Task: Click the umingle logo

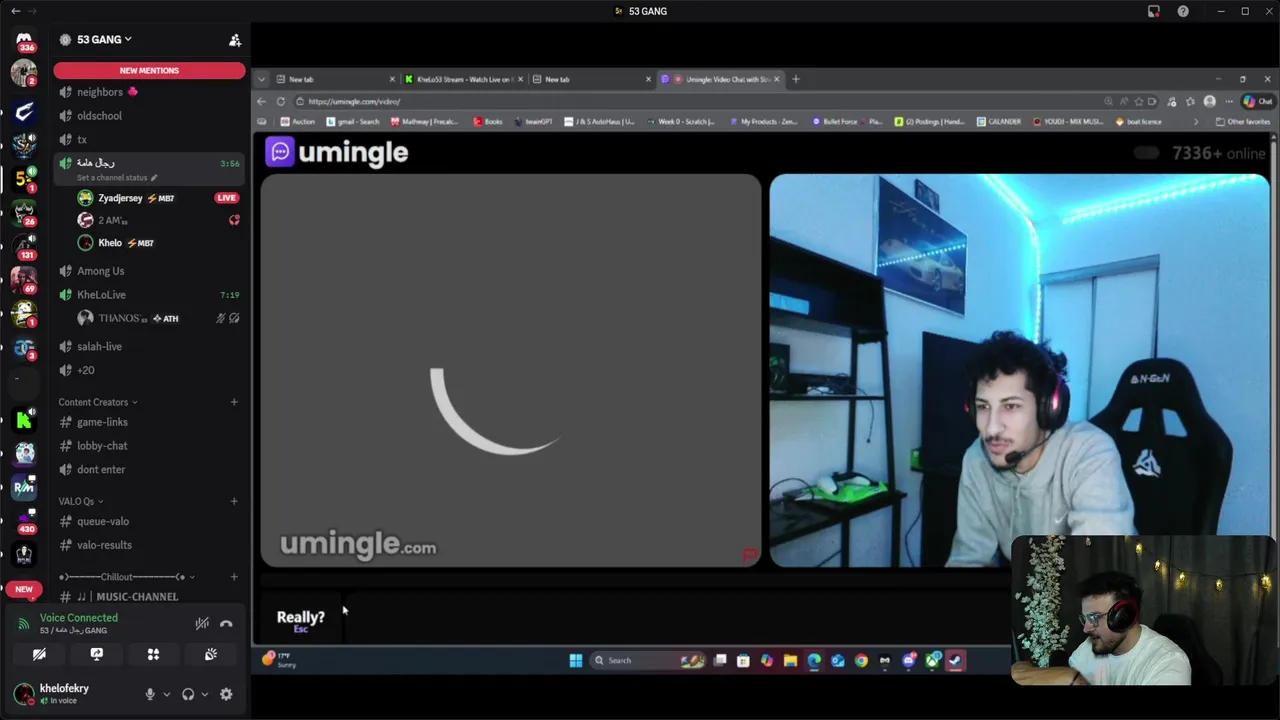Action: [x=338, y=153]
